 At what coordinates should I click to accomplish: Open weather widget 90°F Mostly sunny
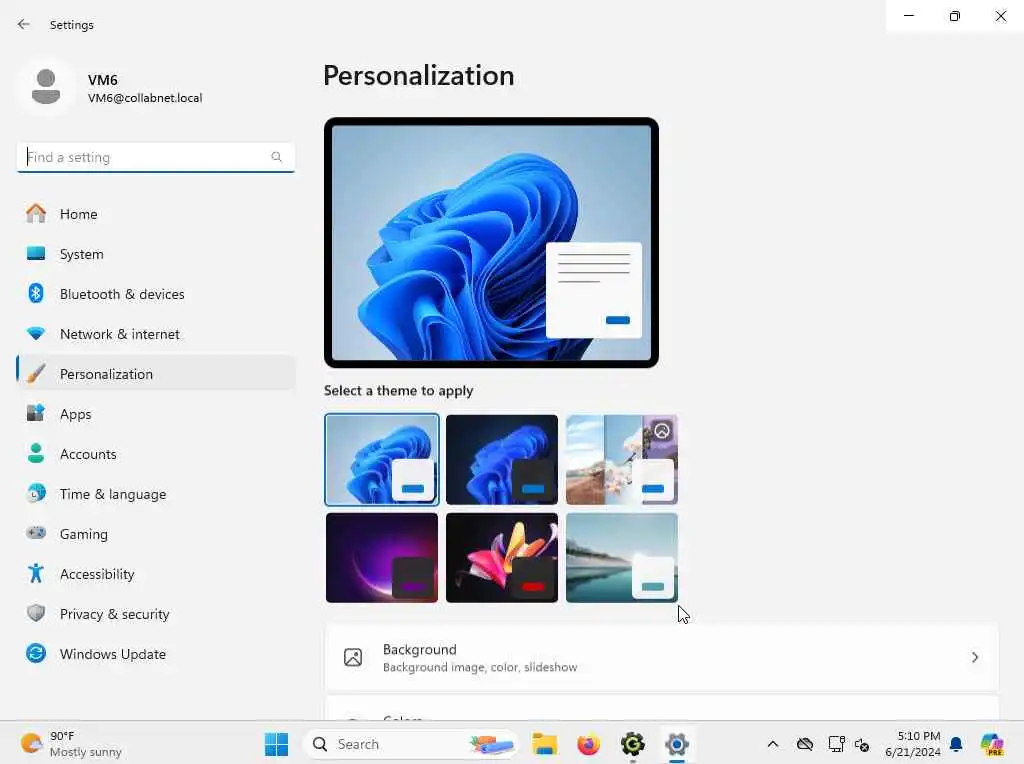click(72, 744)
